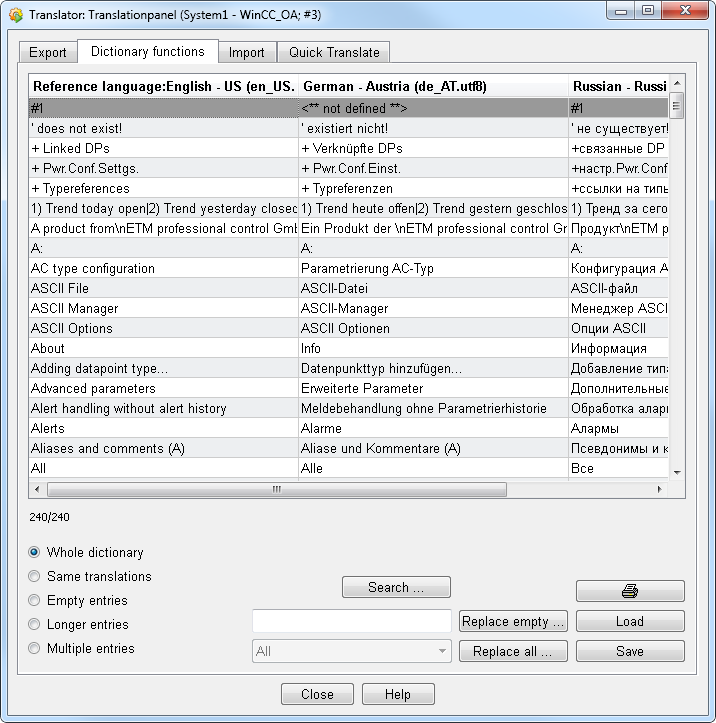Click the 'Info' German cell

(433, 348)
